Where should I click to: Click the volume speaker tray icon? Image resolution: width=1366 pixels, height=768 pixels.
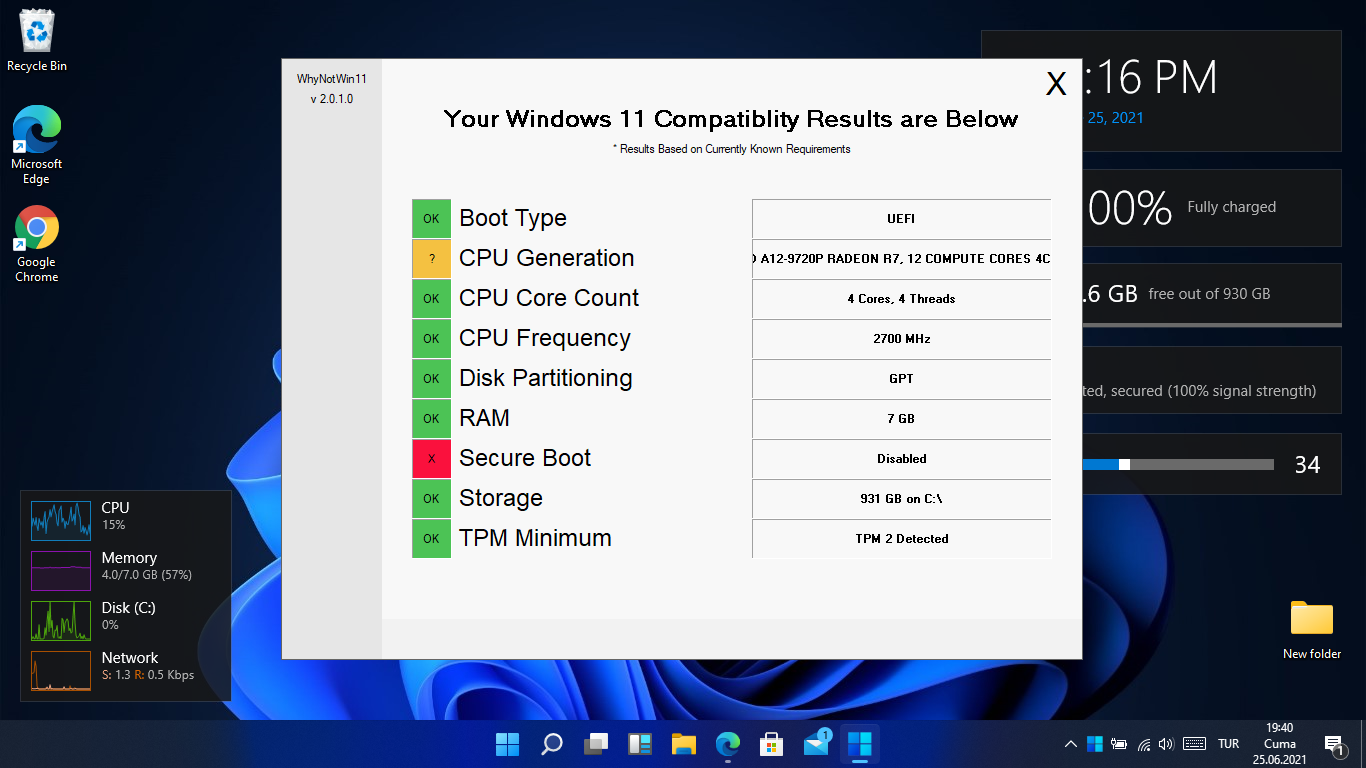(1166, 744)
